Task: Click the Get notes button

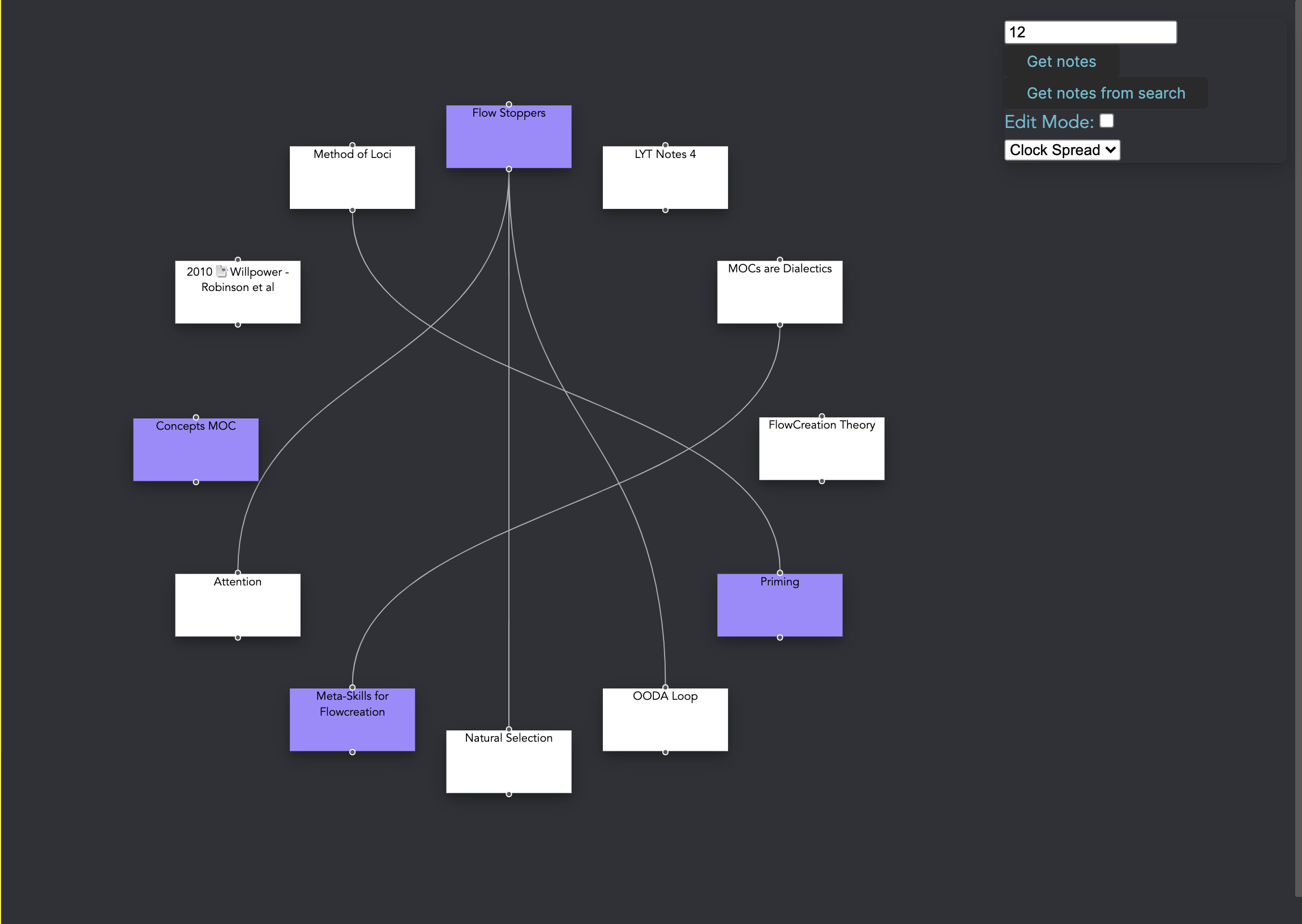Action: (x=1060, y=62)
